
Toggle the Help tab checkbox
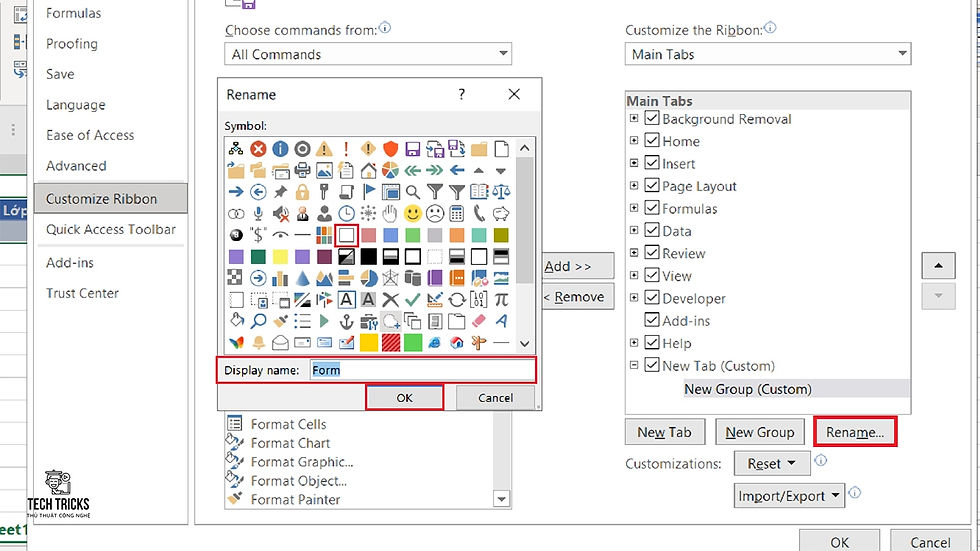pyautogui.click(x=652, y=343)
